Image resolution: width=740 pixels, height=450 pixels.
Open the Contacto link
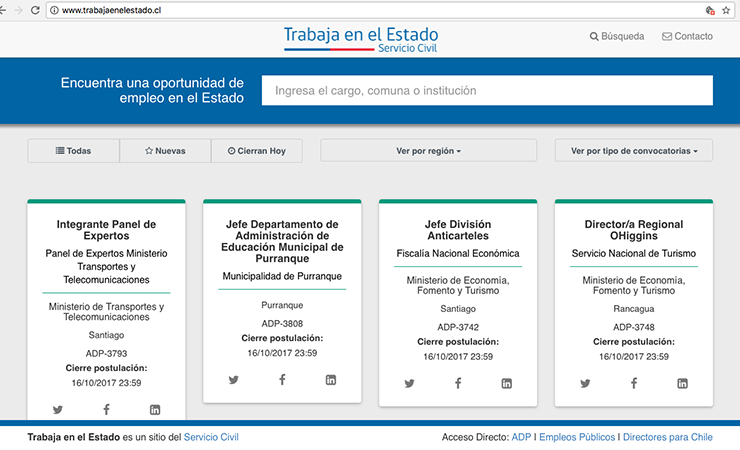pyautogui.click(x=687, y=36)
